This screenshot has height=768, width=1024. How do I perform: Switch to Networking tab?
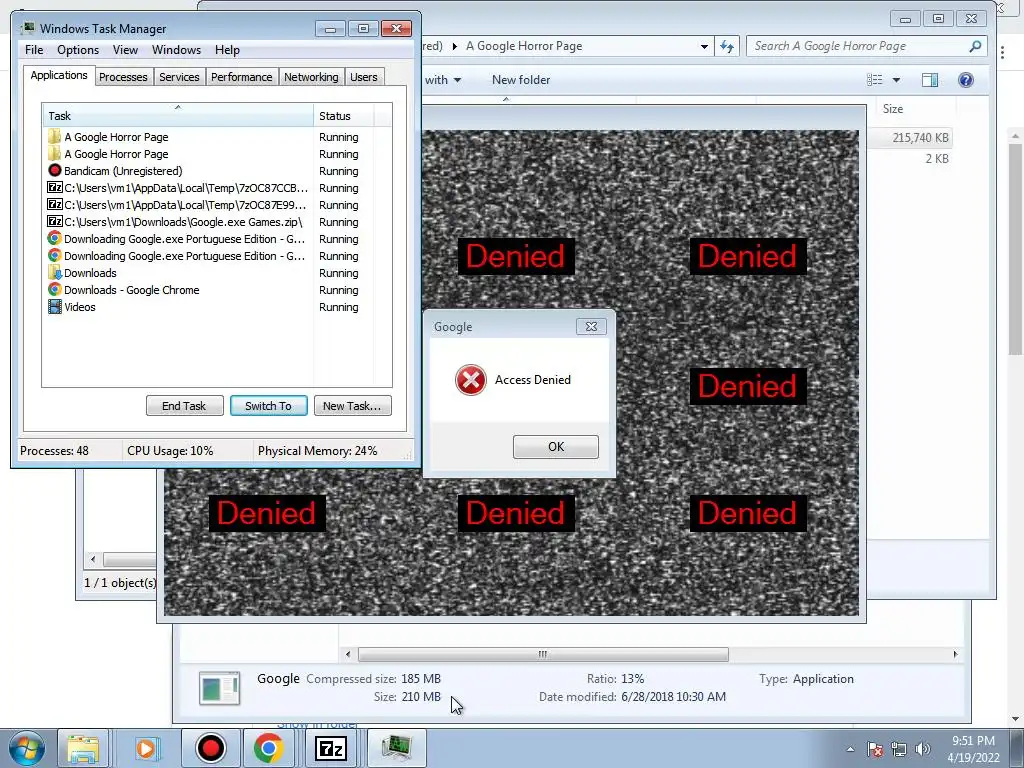tap(311, 77)
